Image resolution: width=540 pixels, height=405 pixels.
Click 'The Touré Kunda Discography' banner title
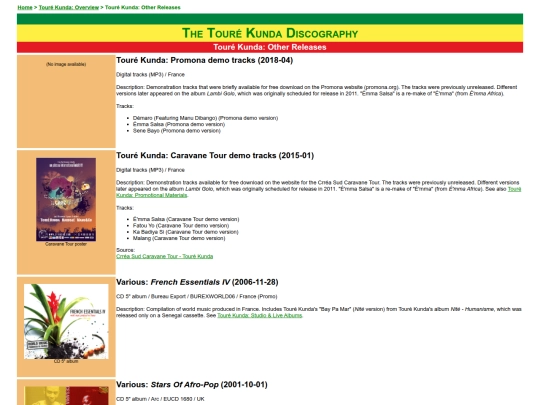click(270, 33)
